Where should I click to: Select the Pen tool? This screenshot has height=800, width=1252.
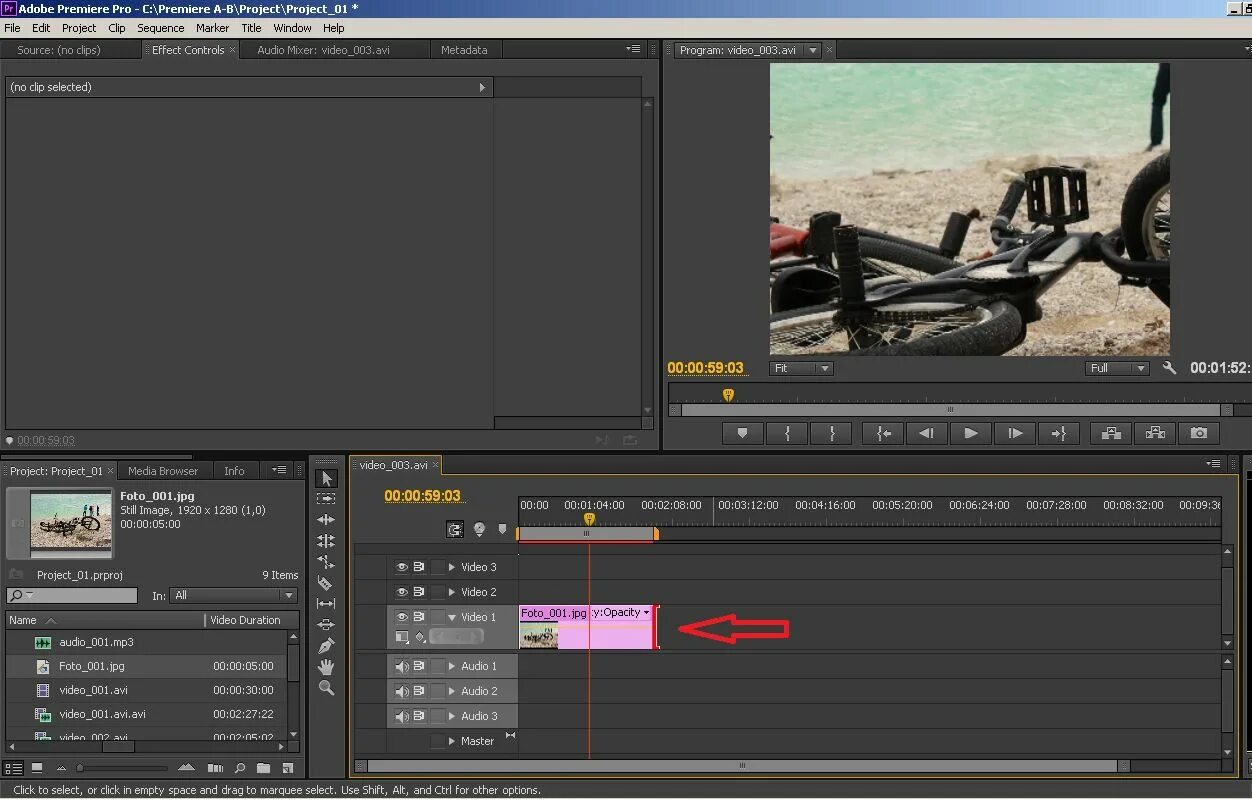326,646
